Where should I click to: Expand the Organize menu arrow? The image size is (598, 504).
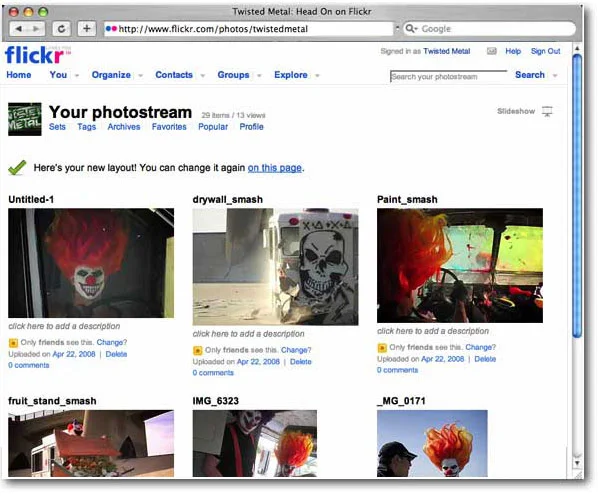click(141, 75)
